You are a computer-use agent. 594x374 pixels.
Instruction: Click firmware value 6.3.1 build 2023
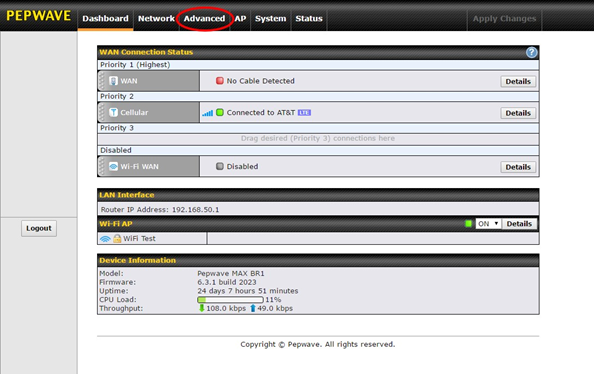pyautogui.click(x=227, y=282)
